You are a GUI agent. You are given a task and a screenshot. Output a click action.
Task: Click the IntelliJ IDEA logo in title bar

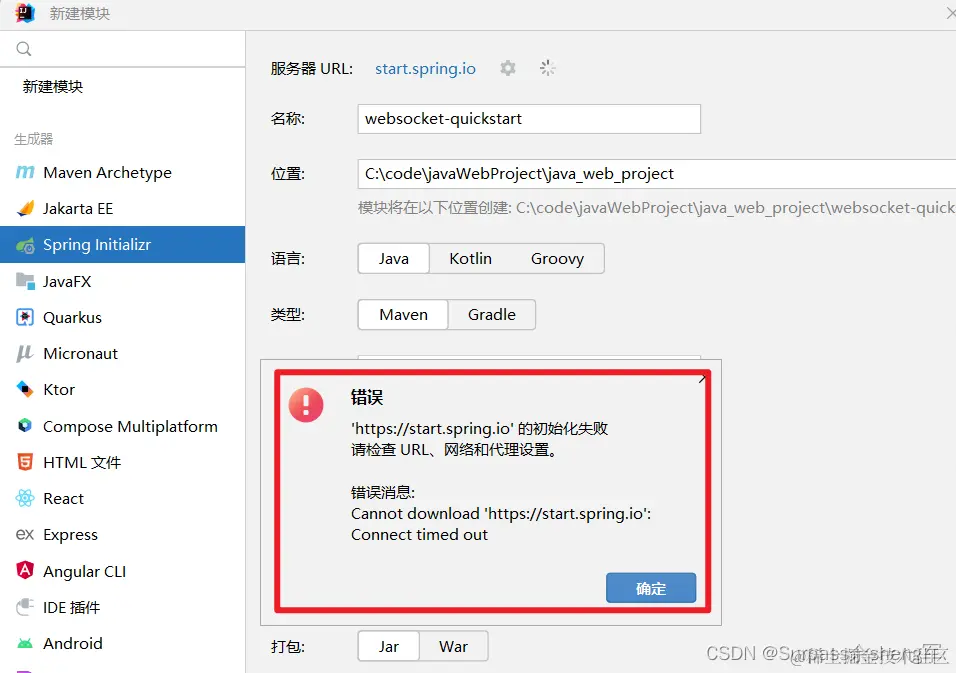click(x=25, y=13)
